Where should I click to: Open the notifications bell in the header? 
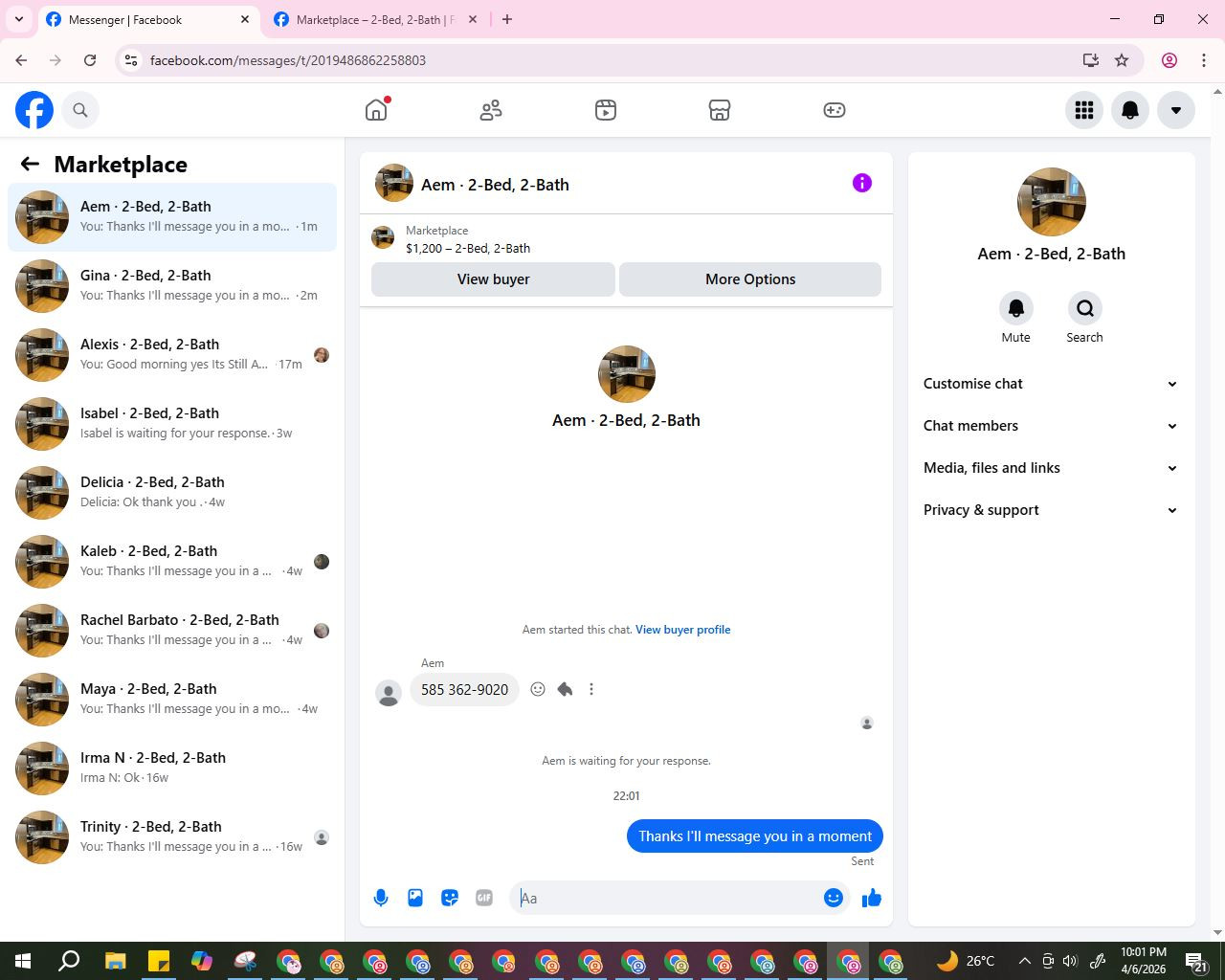pyautogui.click(x=1130, y=110)
